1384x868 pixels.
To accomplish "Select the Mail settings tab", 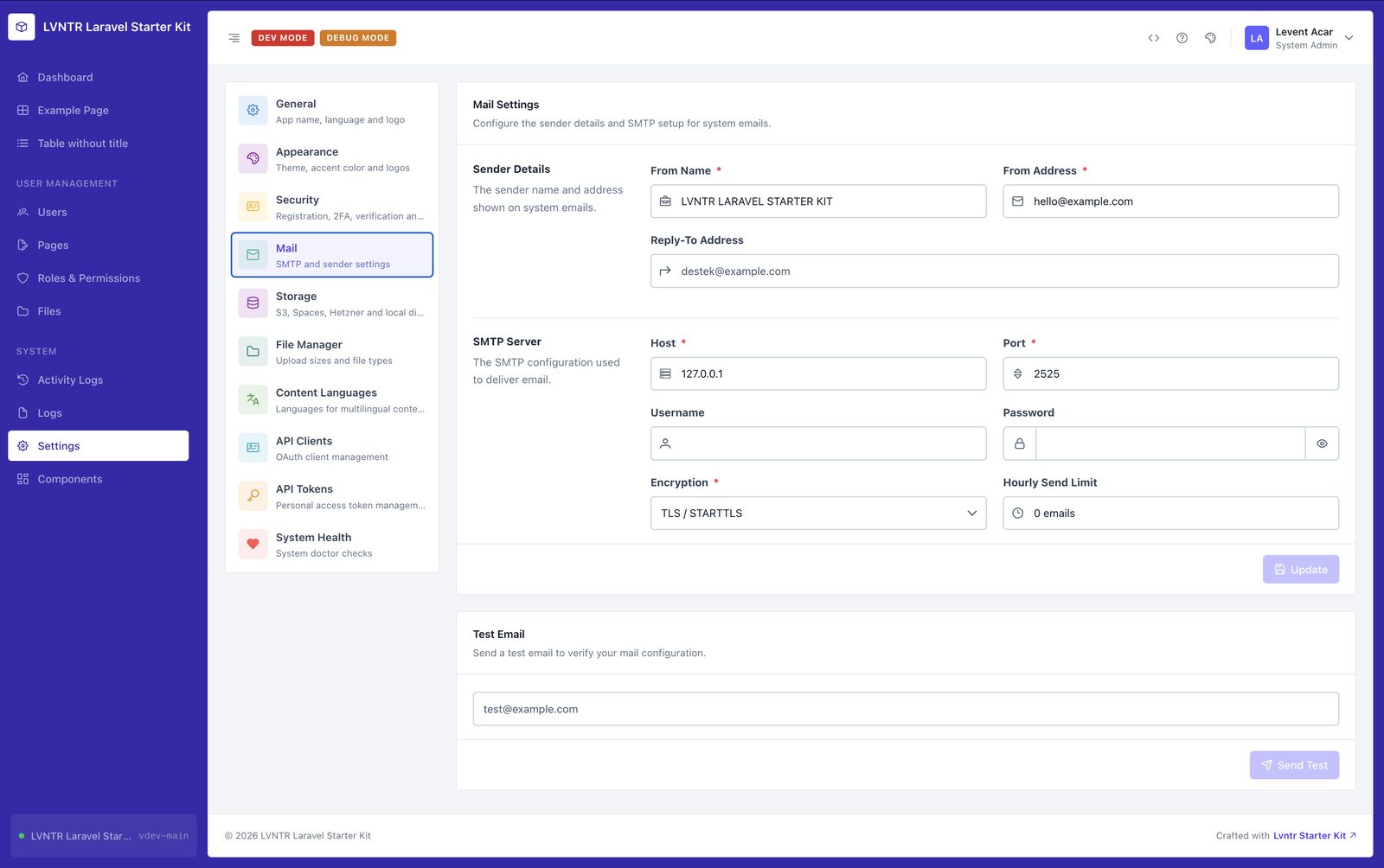I will tap(332, 255).
